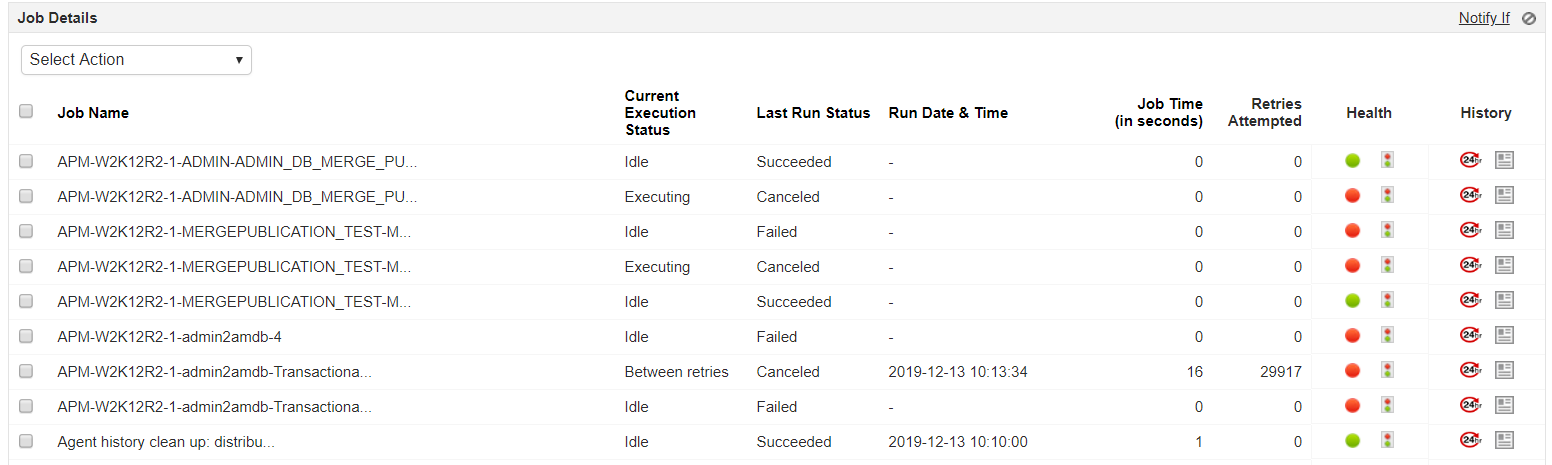The height and width of the screenshot is (465, 1552).
Task: Click the traffic-light health icon for Between retries row
Action: pos(1387,370)
